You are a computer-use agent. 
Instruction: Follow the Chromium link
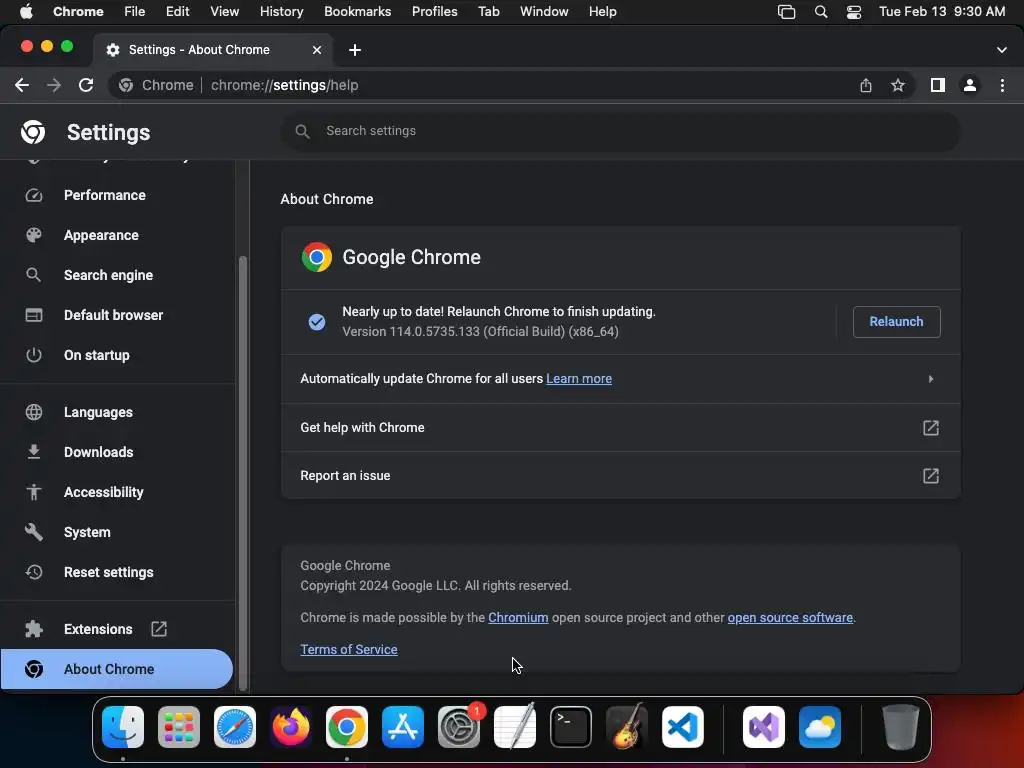[518, 618]
